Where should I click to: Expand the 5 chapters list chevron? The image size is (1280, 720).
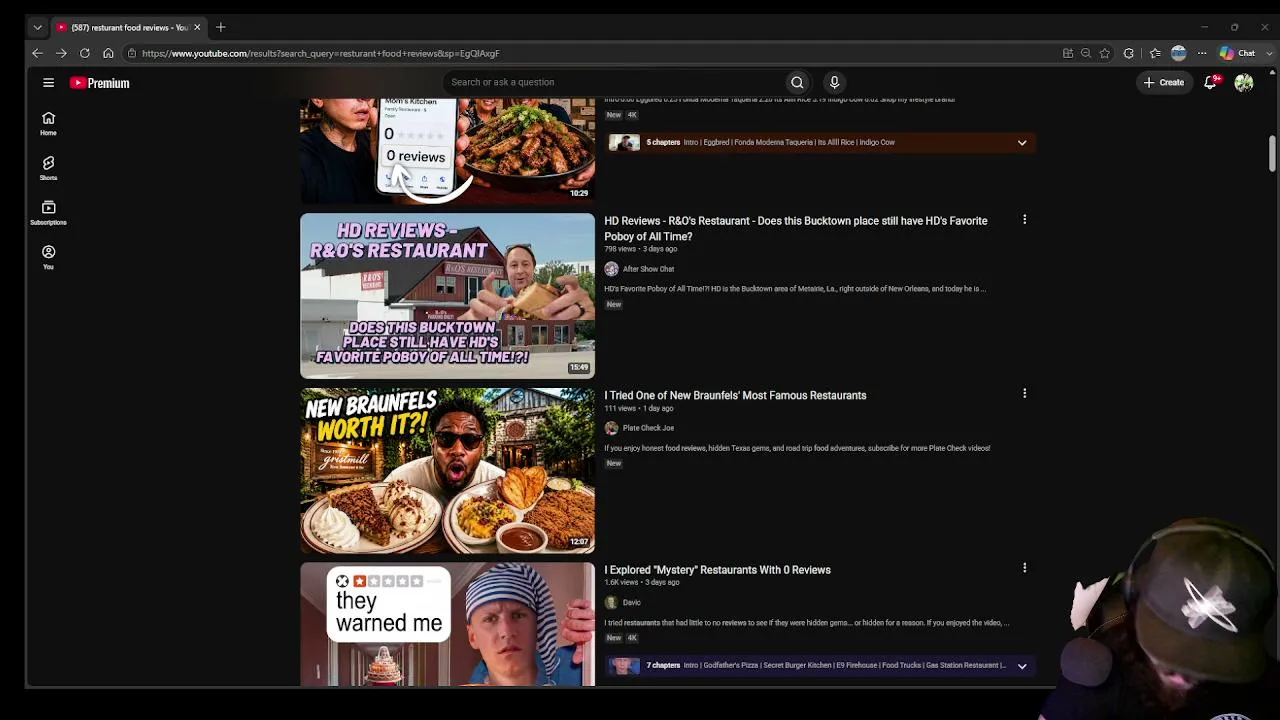pyautogui.click(x=1022, y=143)
